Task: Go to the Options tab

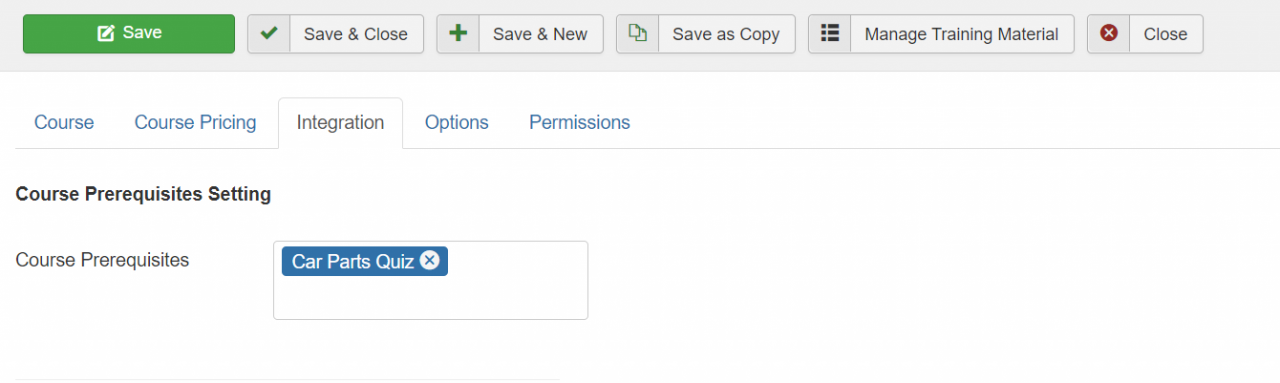Action: point(457,122)
